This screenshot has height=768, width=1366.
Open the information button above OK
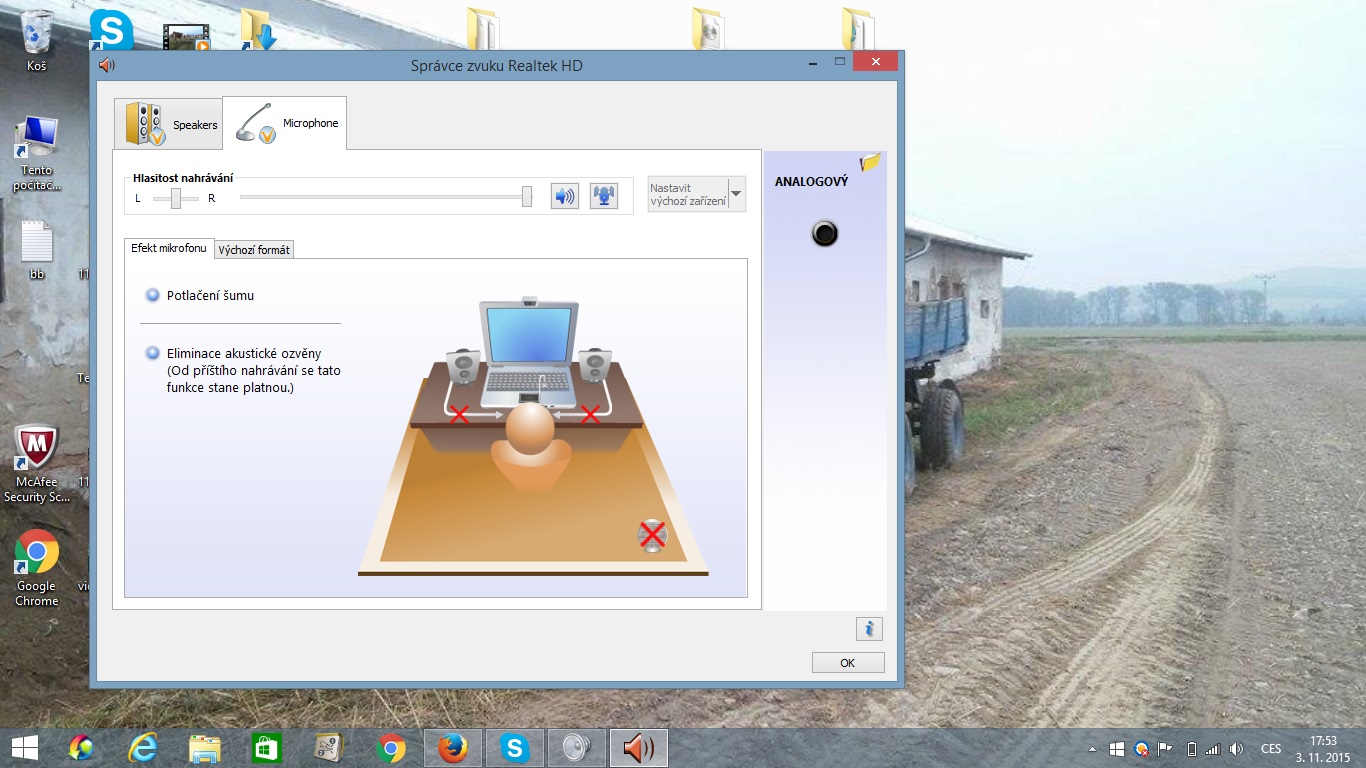(x=869, y=629)
